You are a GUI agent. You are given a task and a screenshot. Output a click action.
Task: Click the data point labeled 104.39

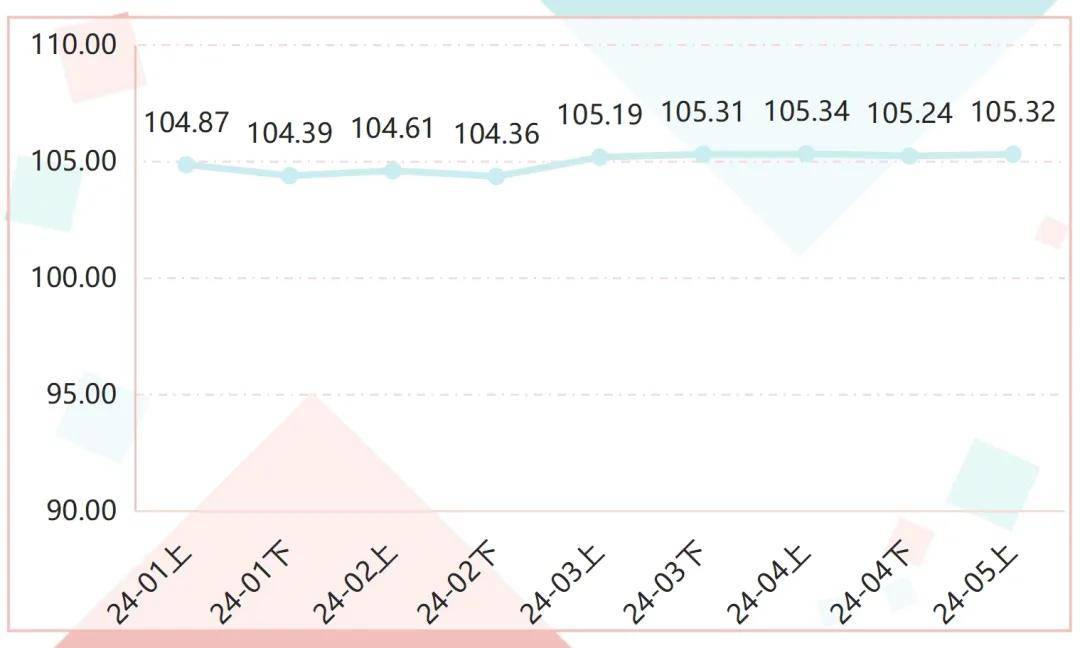(290, 176)
